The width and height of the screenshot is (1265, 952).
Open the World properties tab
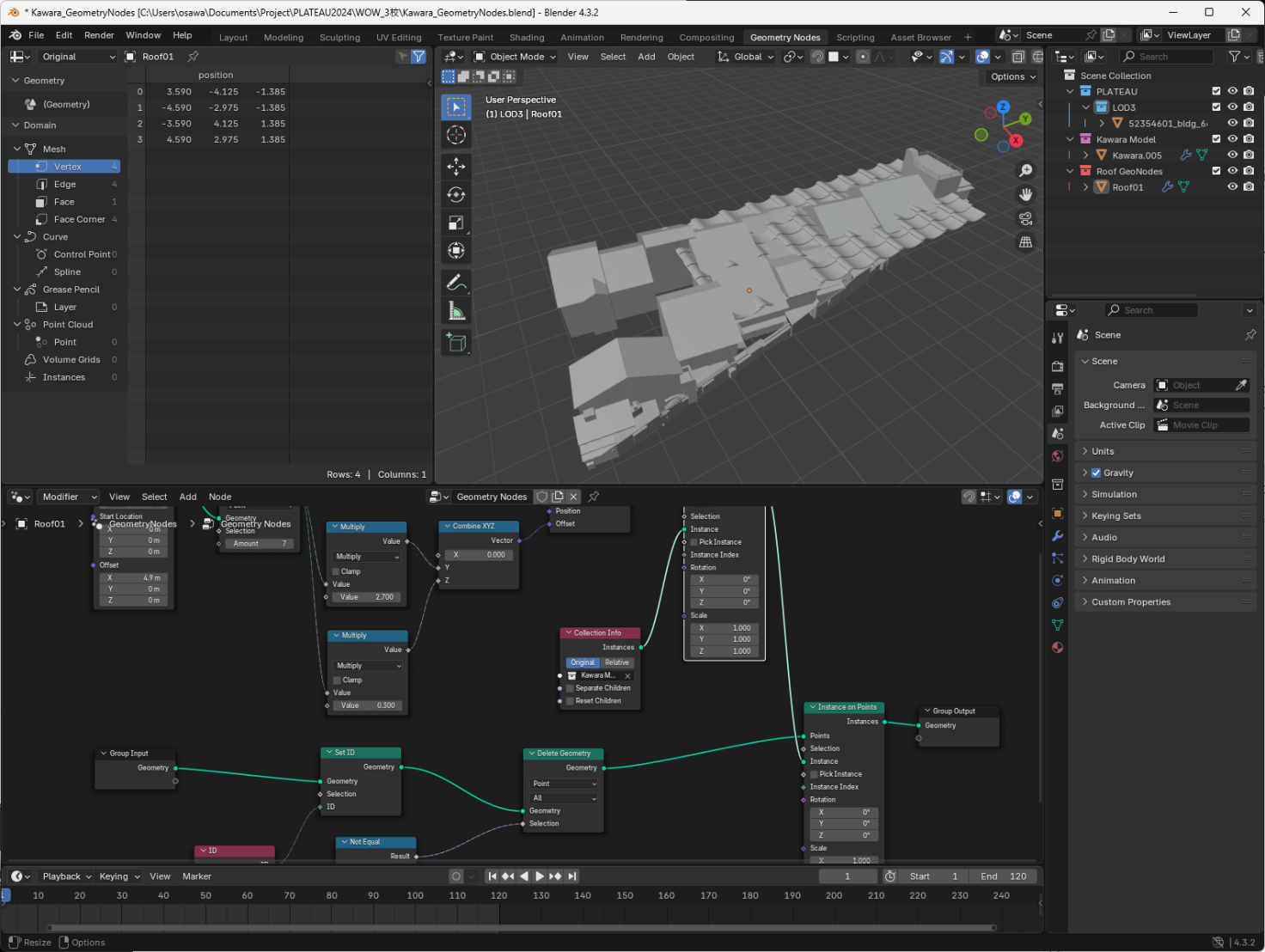coord(1058,456)
